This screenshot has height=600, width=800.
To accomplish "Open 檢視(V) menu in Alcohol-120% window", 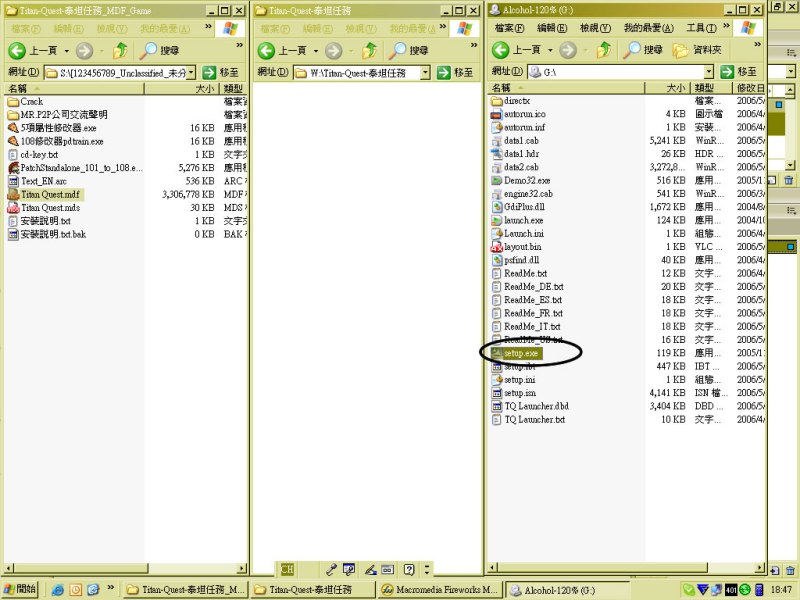I will point(595,28).
